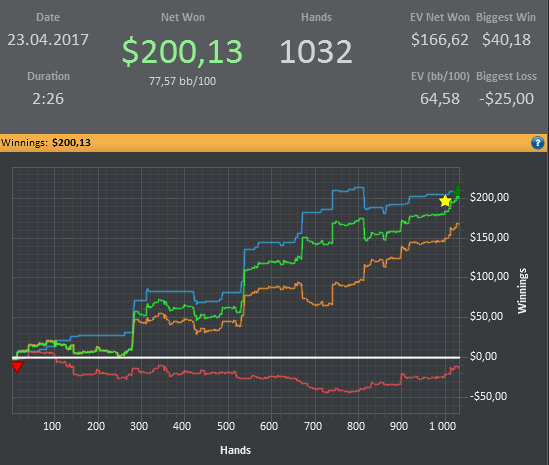This screenshot has height=465, width=549.
Task: Click the EV Net Won label
Action: click(x=440, y=17)
